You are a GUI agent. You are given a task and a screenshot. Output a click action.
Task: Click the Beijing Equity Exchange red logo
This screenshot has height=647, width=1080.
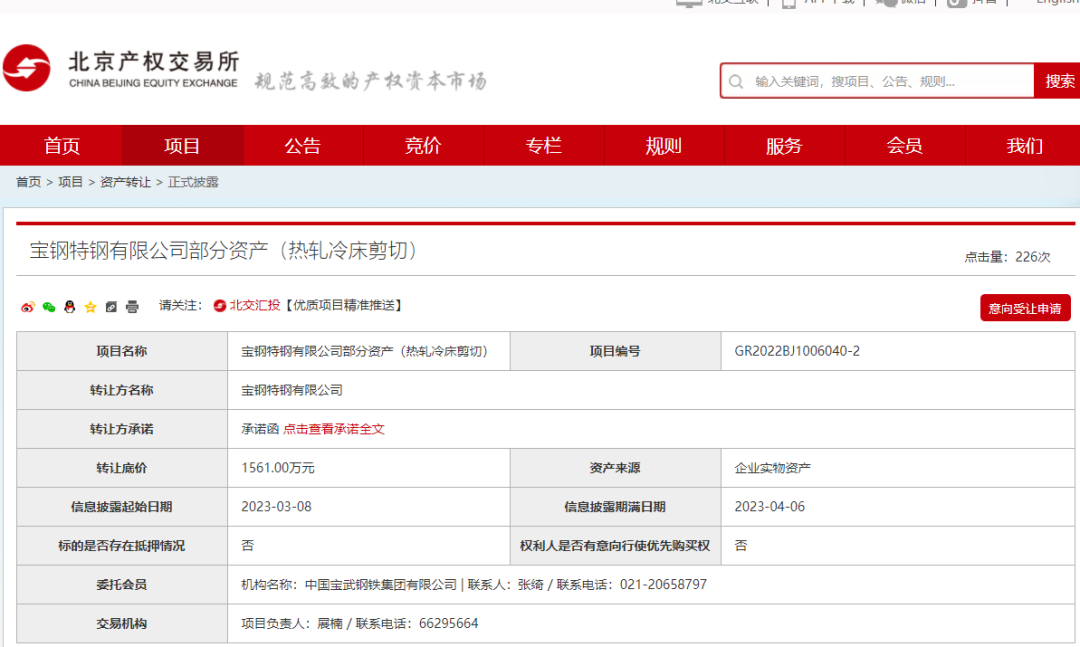click(x=27, y=68)
